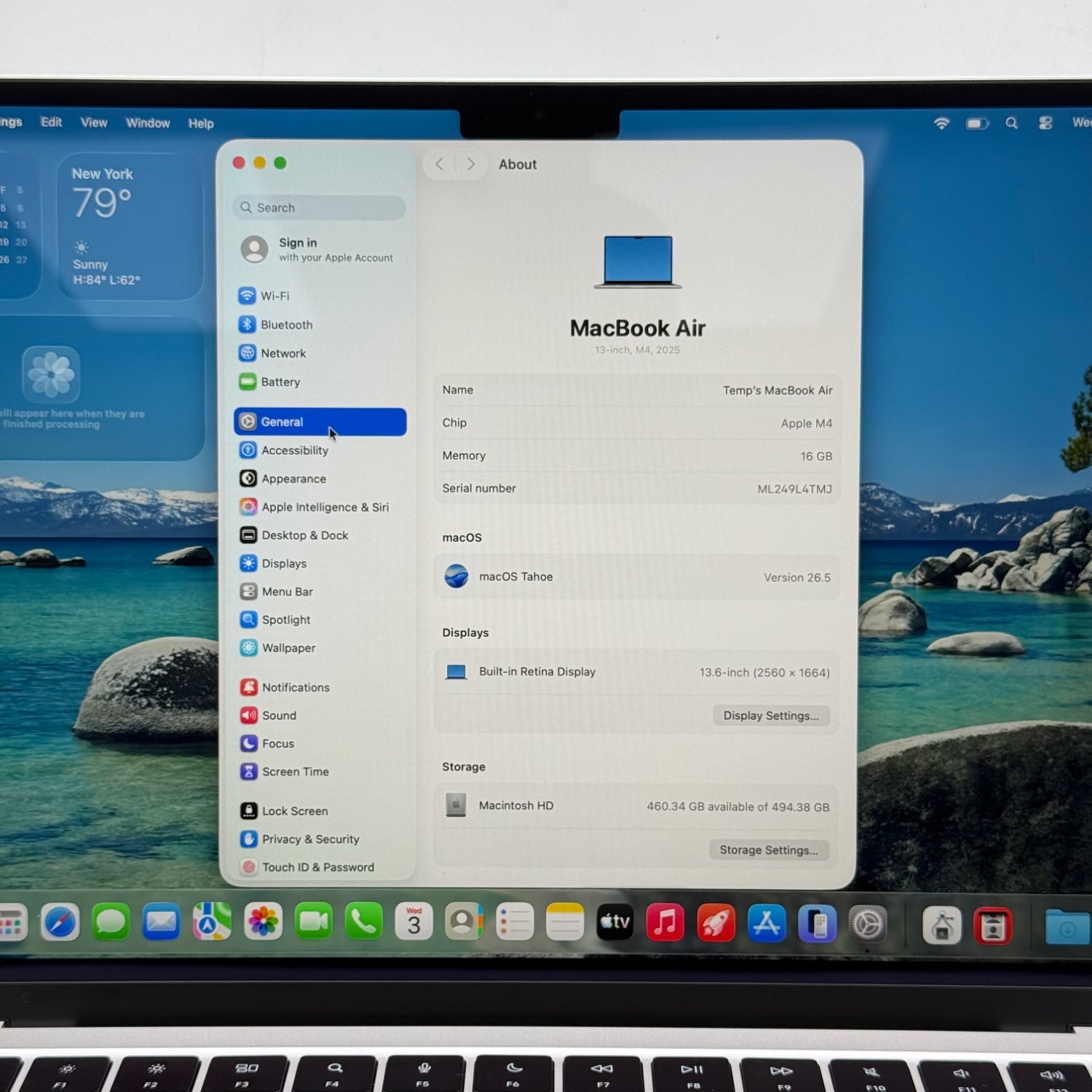Launch App Store from the Dock
1092x1092 pixels.
(767, 923)
